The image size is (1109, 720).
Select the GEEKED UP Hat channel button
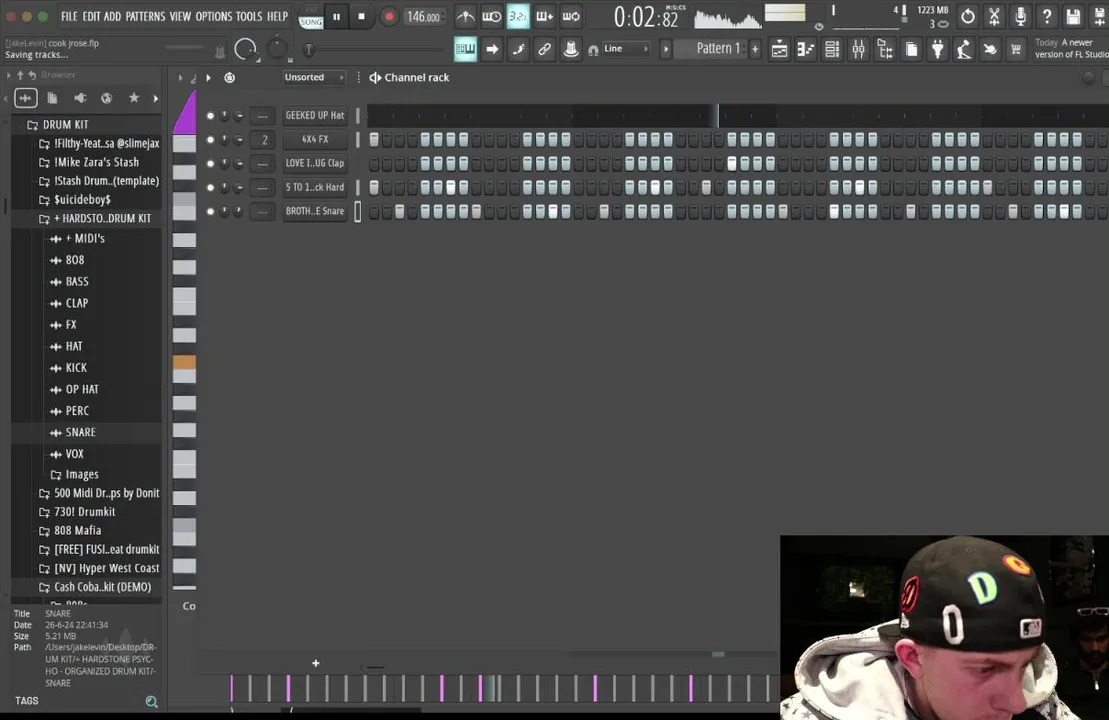click(315, 115)
